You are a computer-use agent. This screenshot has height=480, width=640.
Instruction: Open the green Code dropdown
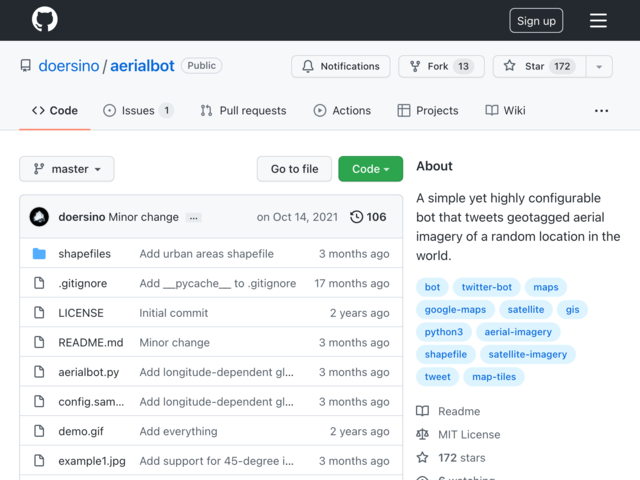coord(370,169)
